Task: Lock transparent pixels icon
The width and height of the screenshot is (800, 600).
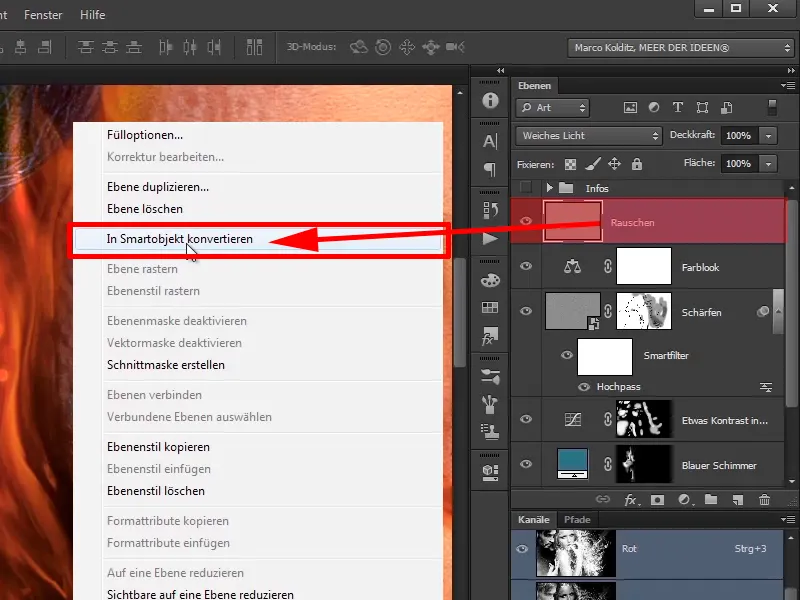Action: click(570, 164)
